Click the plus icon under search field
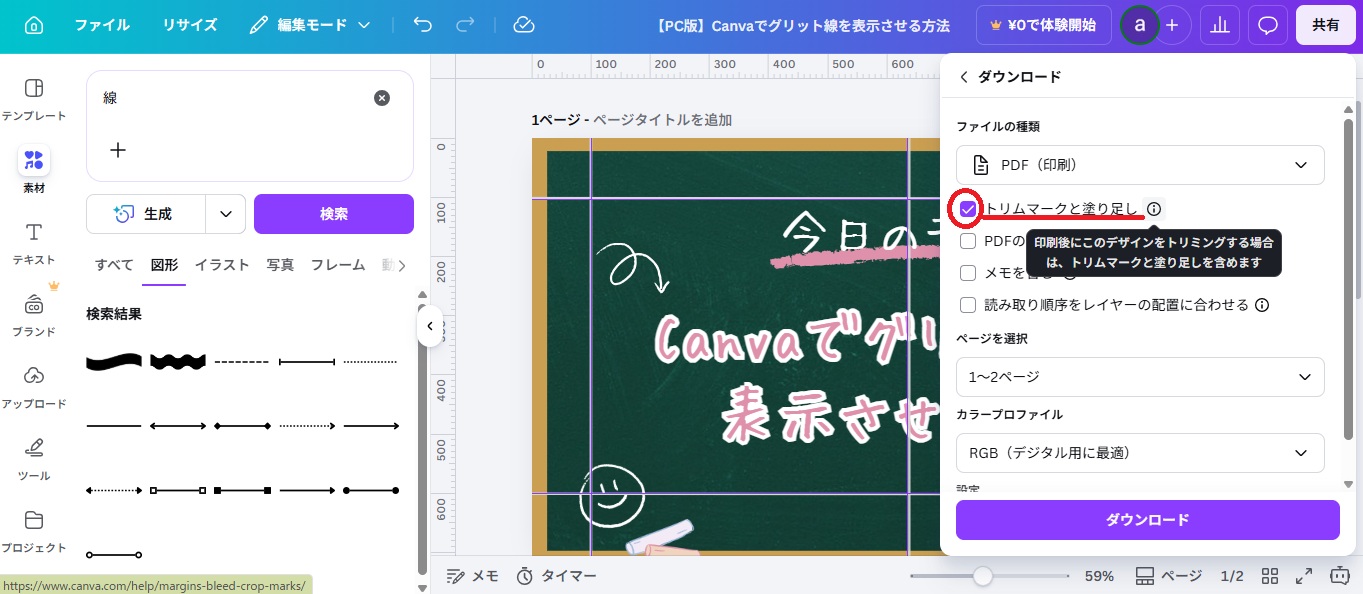This screenshot has height=594, width=1363. [118, 150]
